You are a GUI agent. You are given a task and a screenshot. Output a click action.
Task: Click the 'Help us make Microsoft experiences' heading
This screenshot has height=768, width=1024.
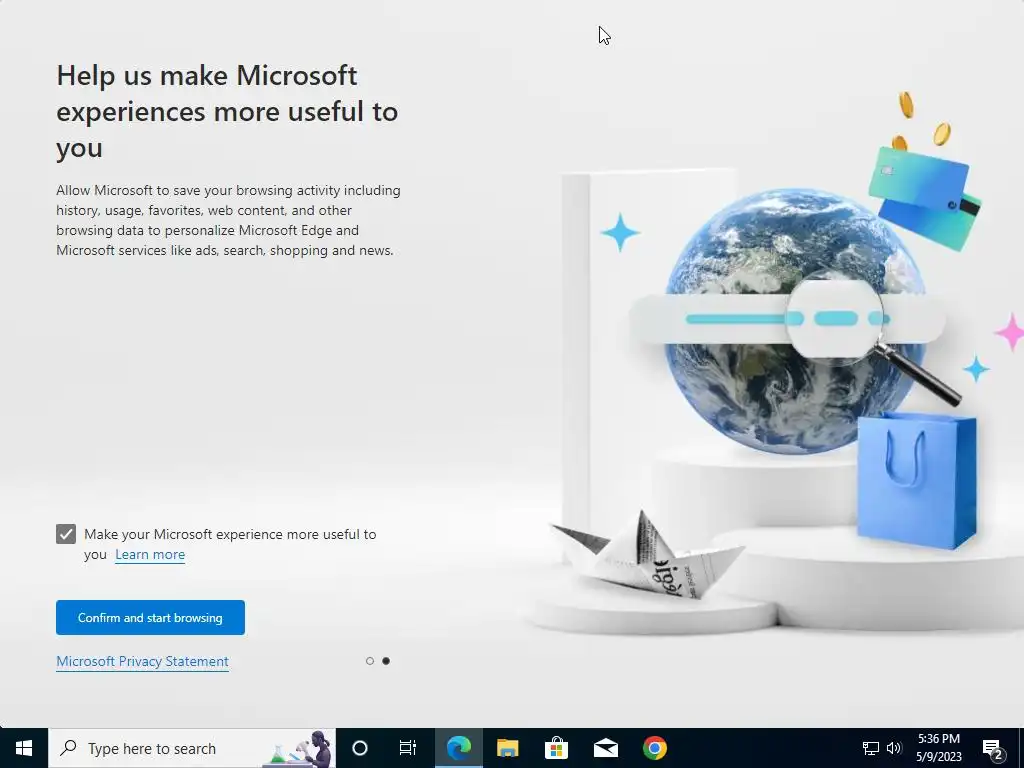(227, 111)
